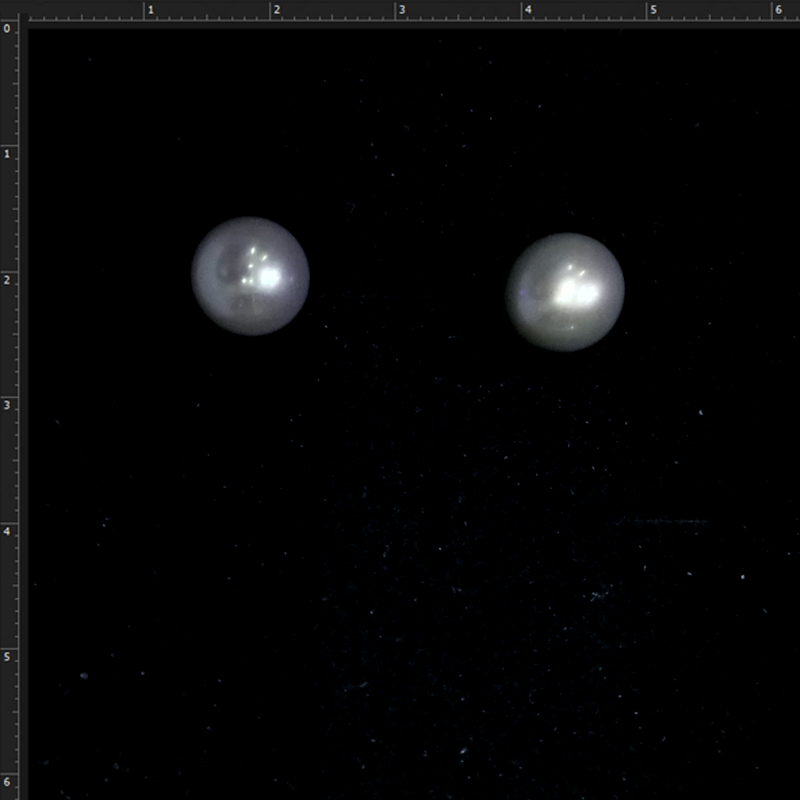Click the 4 mark on the horizontal ruler
The width and height of the screenshot is (800, 800).
click(x=528, y=10)
